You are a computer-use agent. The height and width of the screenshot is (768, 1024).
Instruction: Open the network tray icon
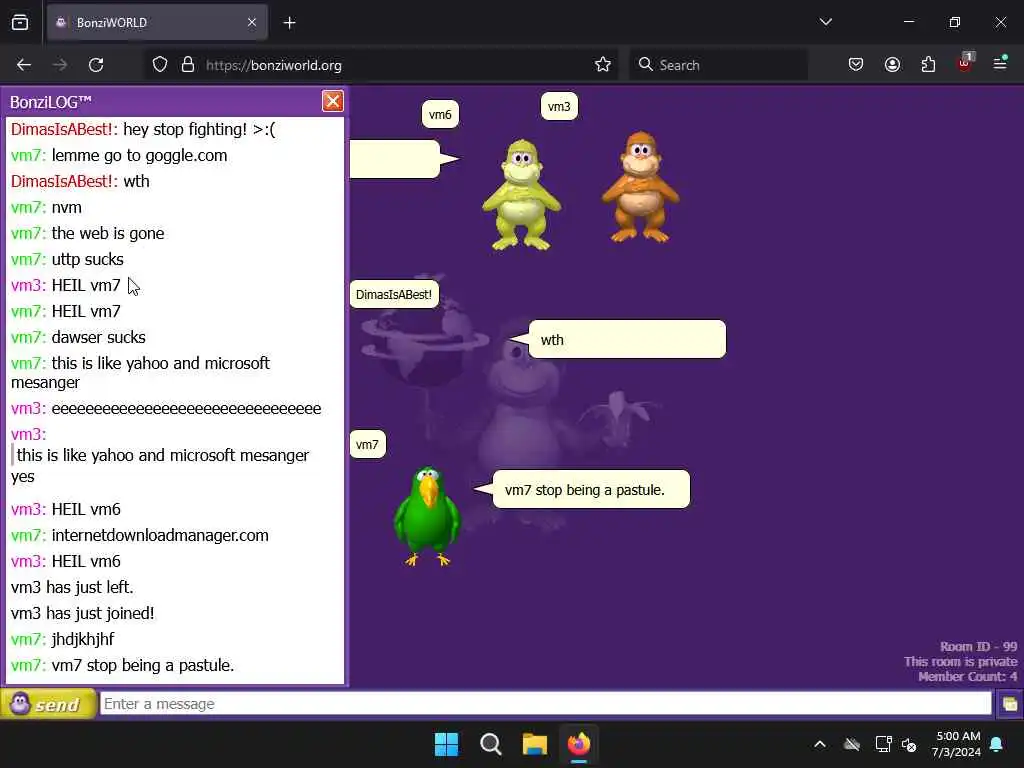click(883, 744)
